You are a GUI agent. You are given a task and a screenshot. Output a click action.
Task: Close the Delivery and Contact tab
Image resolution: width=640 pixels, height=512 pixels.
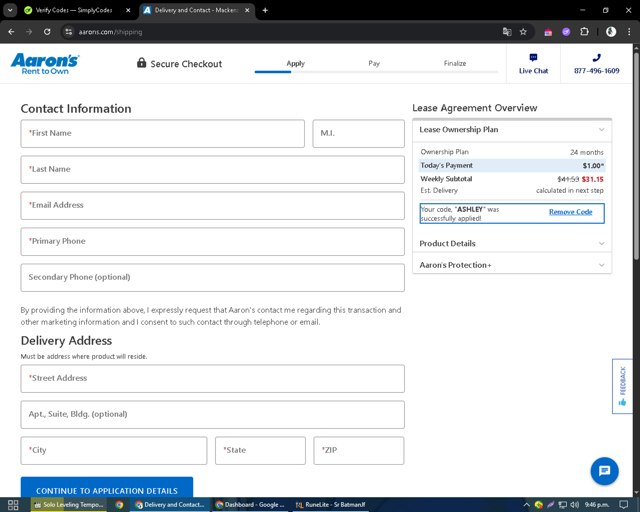tap(247, 10)
